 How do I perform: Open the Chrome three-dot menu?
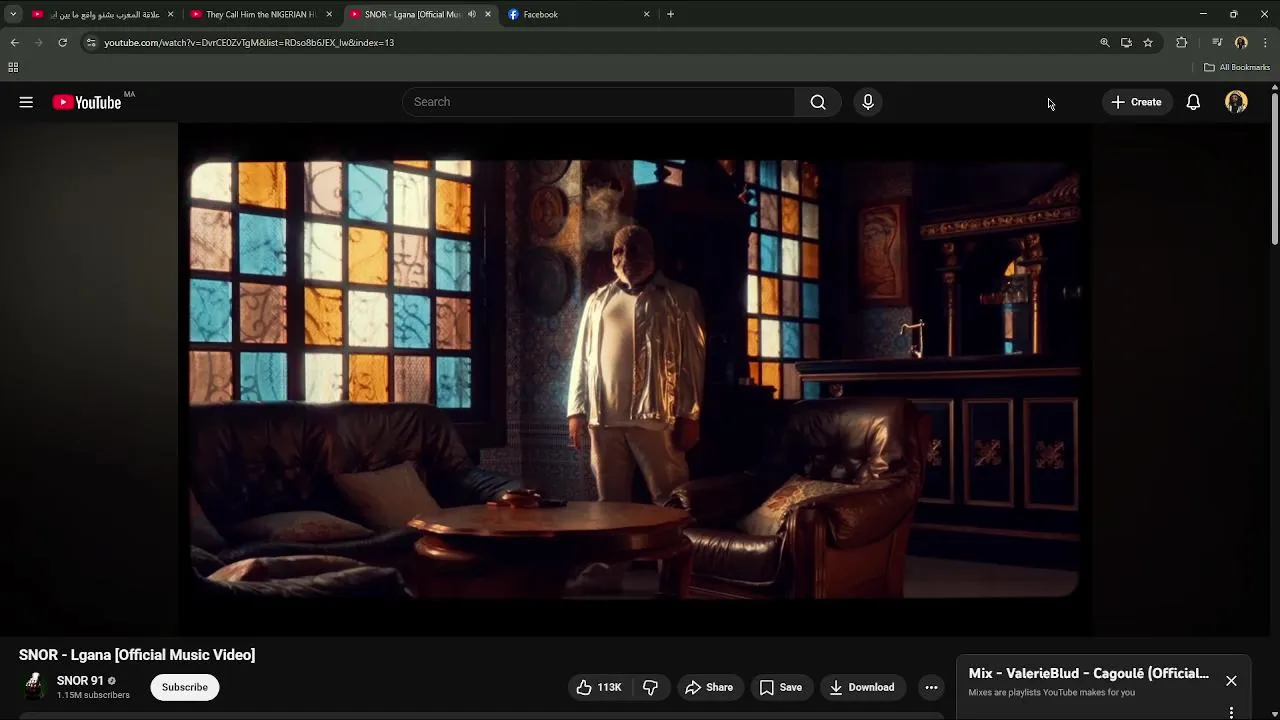1265,43
